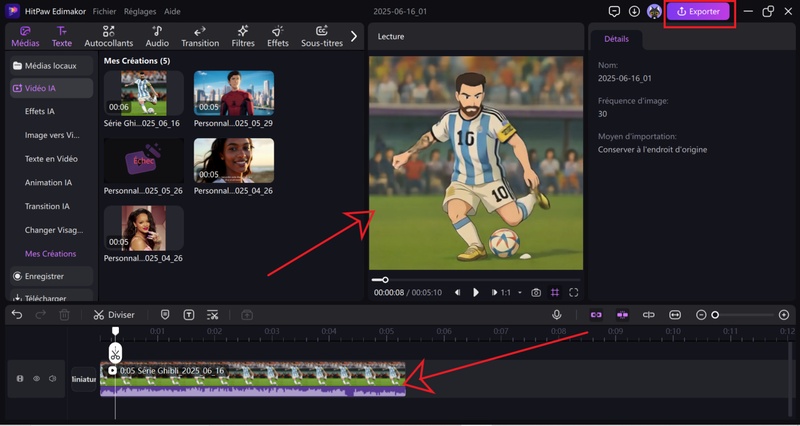Hide the video track with eye icon
The image size is (800, 426).
tap(37, 379)
